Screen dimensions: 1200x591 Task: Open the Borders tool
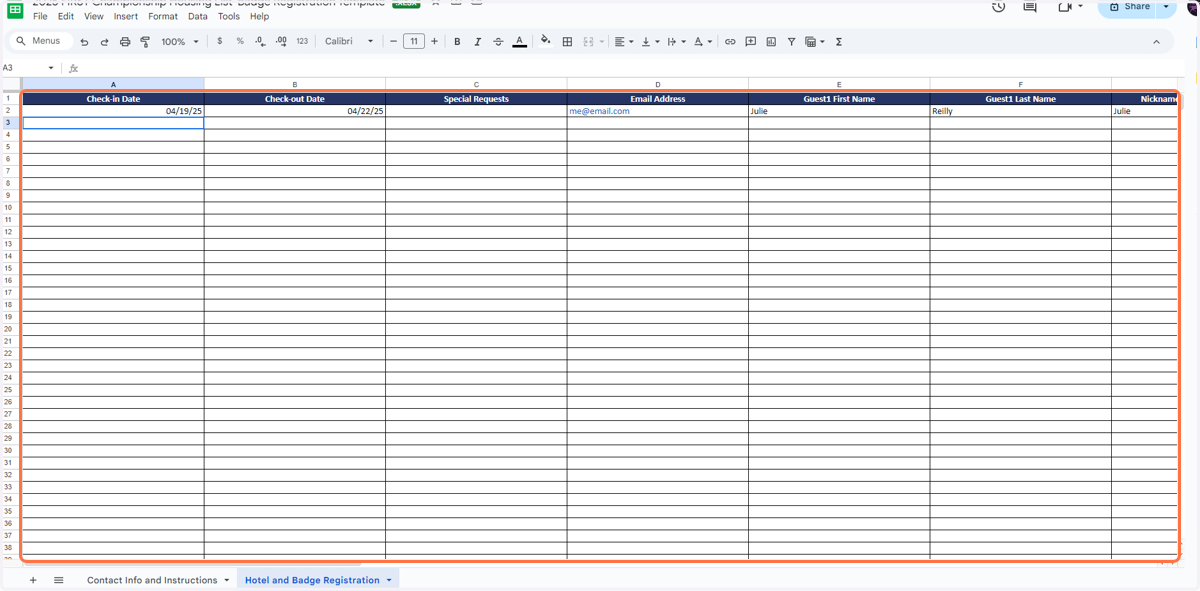(x=567, y=41)
